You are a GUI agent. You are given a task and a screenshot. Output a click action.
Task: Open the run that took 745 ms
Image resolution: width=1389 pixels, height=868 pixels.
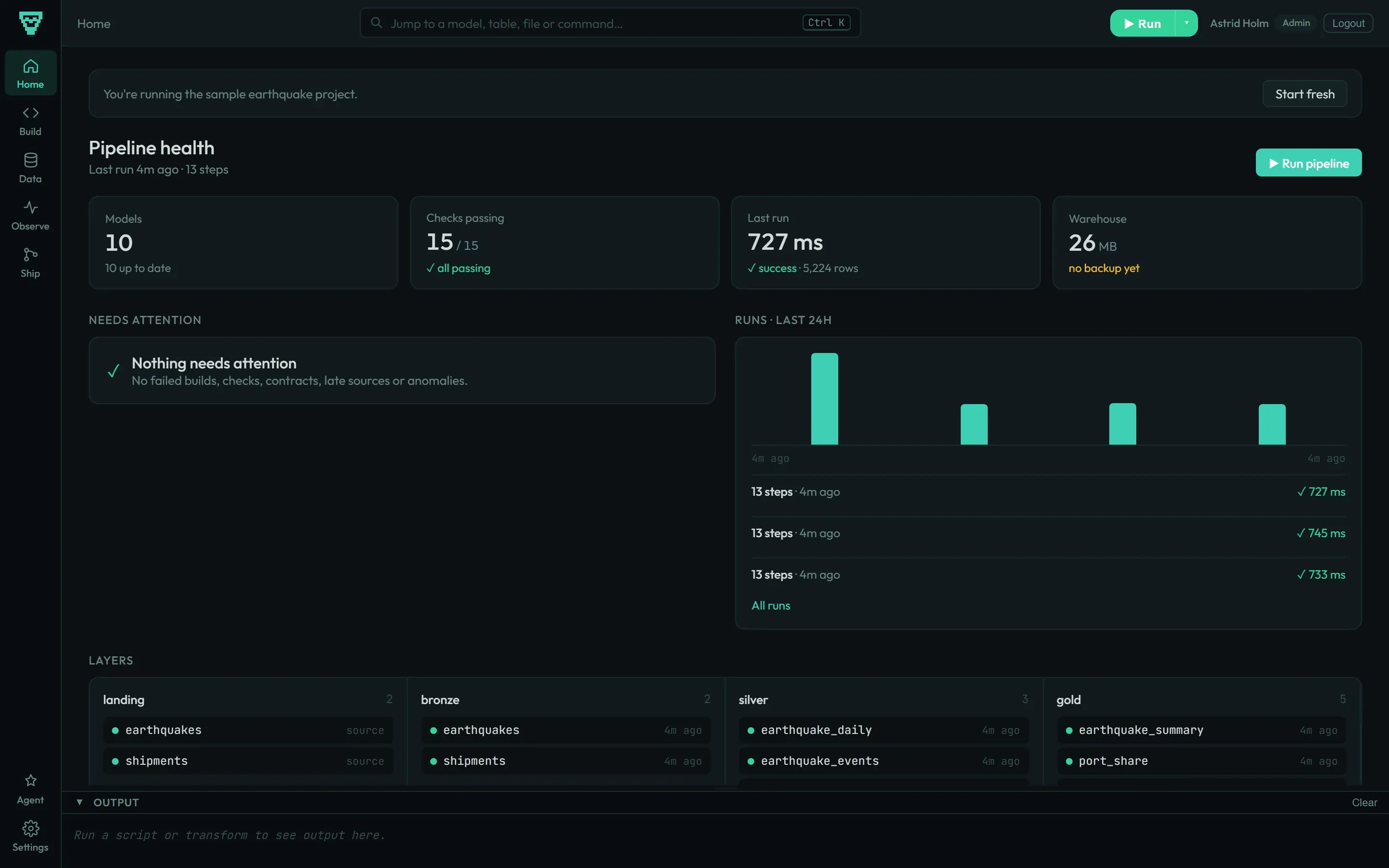(1048, 533)
